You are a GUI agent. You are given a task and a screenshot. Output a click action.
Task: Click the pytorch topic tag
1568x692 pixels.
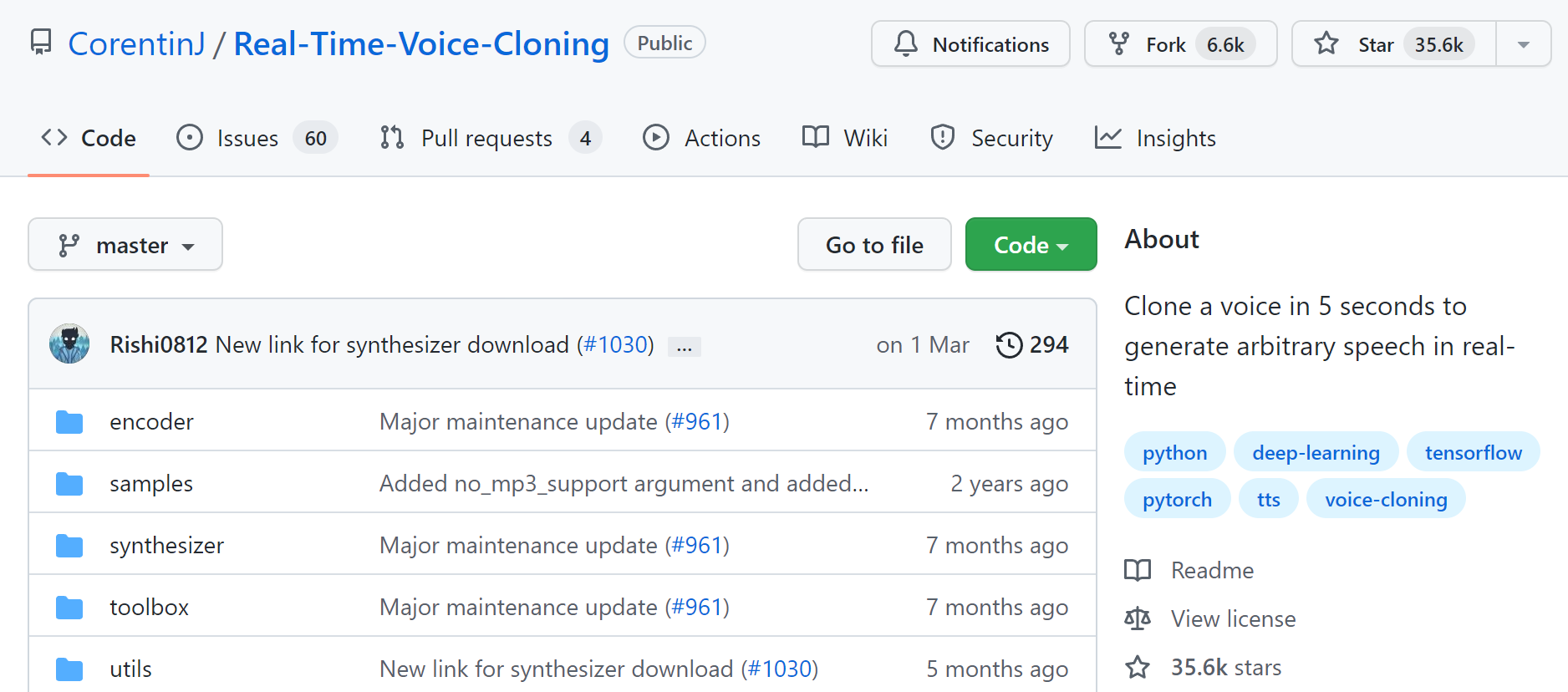[x=1177, y=499]
